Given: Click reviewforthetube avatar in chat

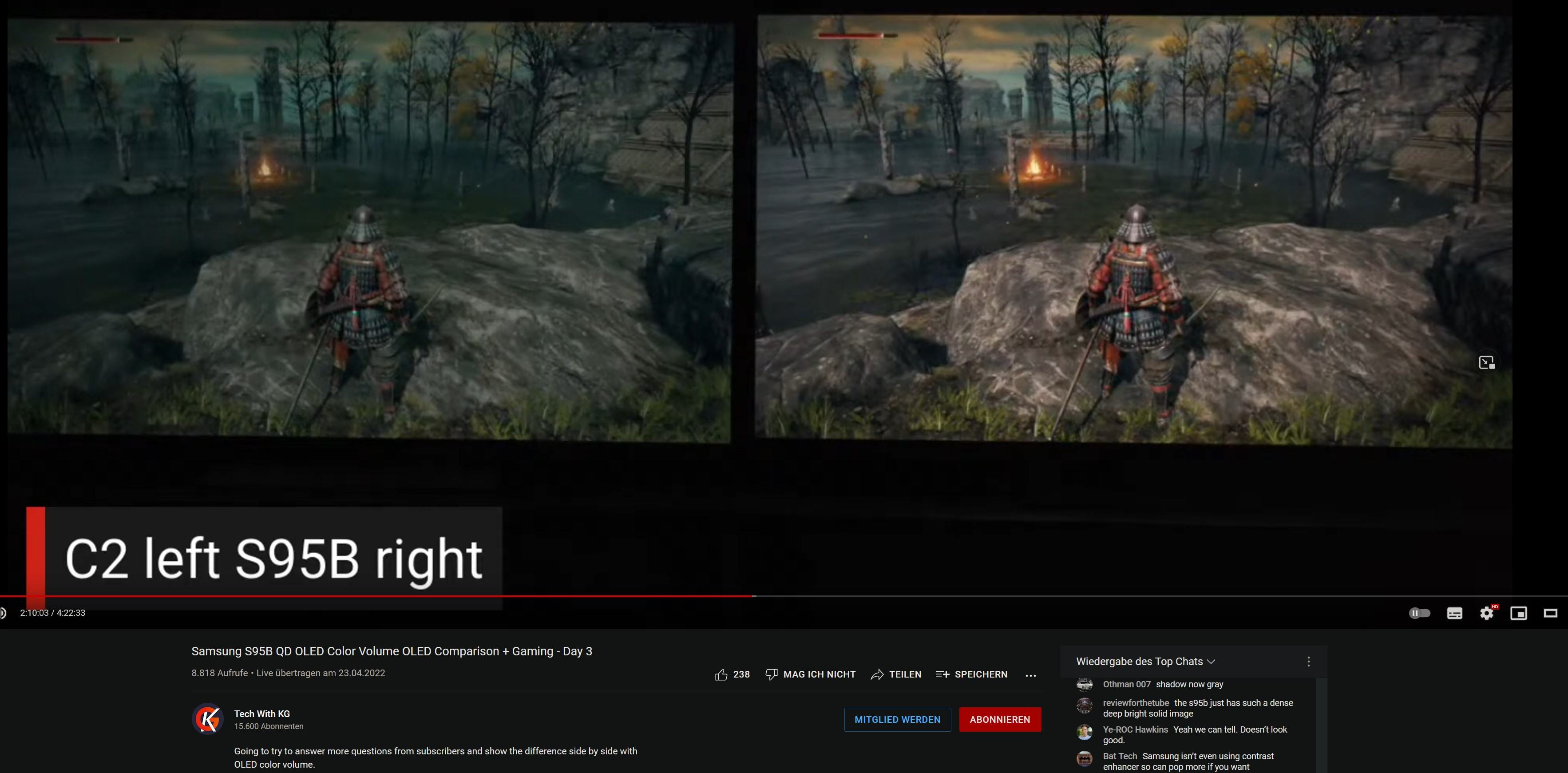Looking at the screenshot, I should (x=1085, y=706).
